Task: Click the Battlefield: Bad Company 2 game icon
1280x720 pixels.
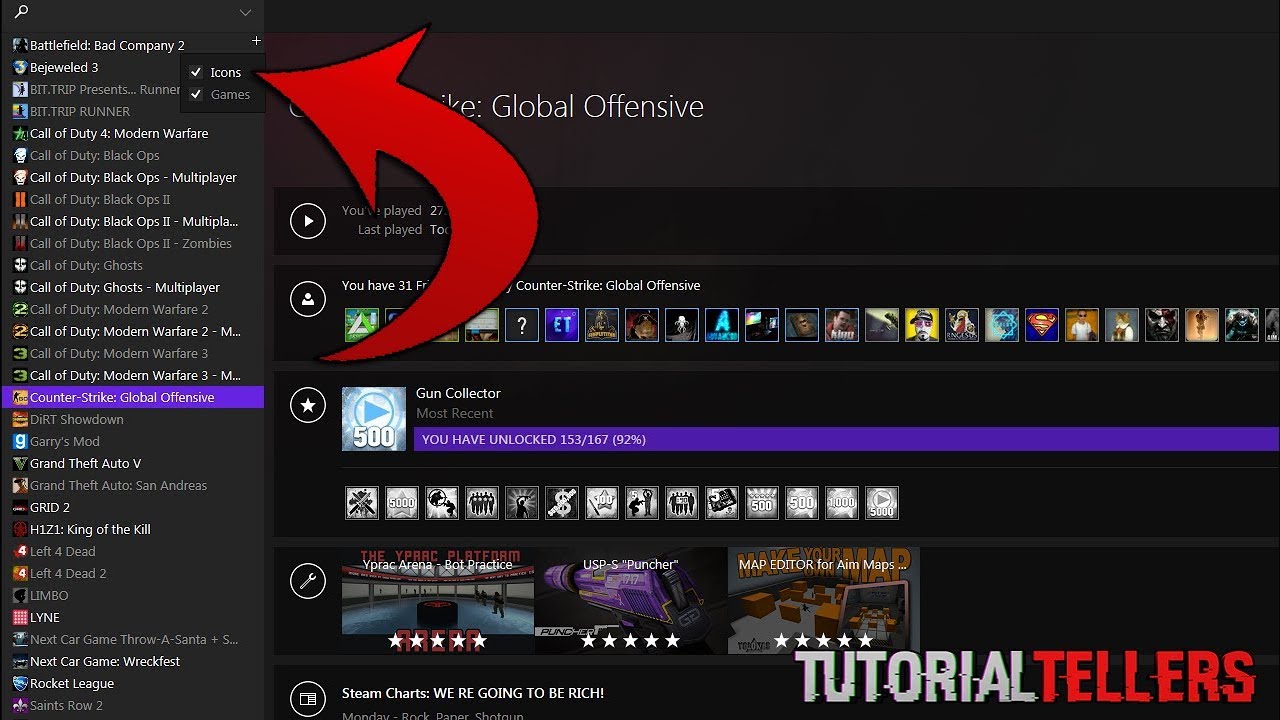Action: coord(20,45)
